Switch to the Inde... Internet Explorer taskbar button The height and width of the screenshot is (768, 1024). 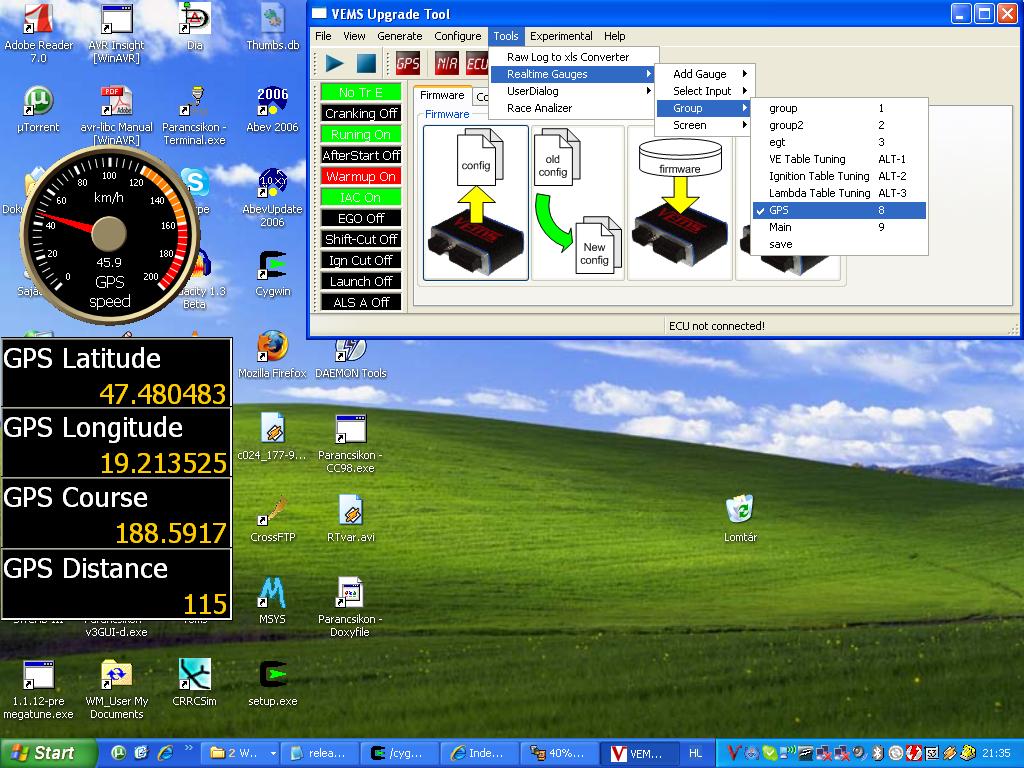tap(479, 753)
